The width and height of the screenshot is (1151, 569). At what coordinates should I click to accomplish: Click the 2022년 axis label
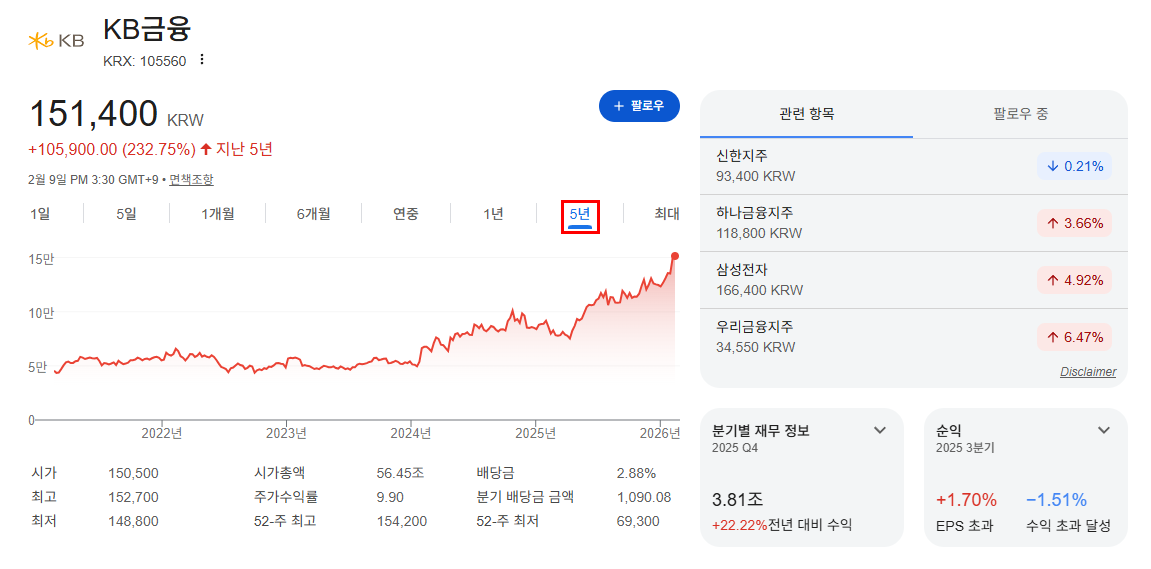click(161, 433)
